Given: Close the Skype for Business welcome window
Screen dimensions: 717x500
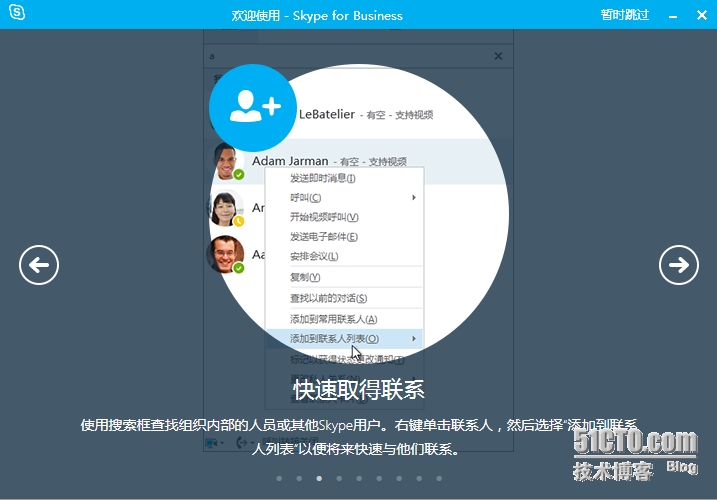Looking at the screenshot, I should (701, 16).
